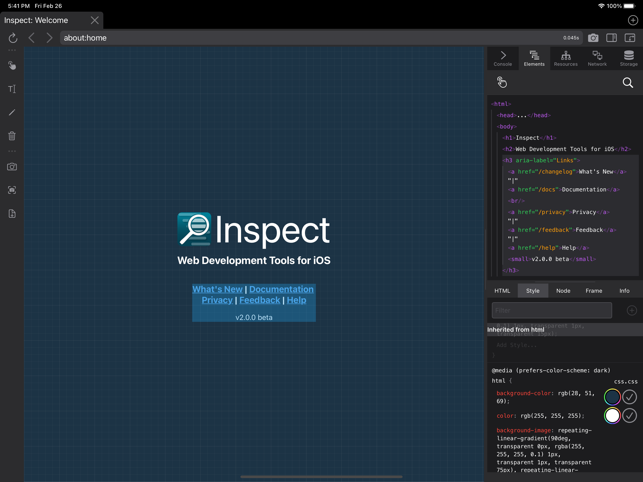The image size is (643, 482).
Task: Select the h3 aria-label Links node
Action: 541,160
